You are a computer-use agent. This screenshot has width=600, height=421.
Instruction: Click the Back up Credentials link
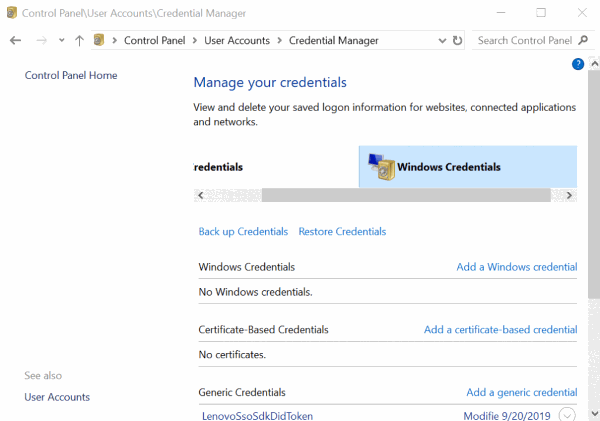click(243, 232)
